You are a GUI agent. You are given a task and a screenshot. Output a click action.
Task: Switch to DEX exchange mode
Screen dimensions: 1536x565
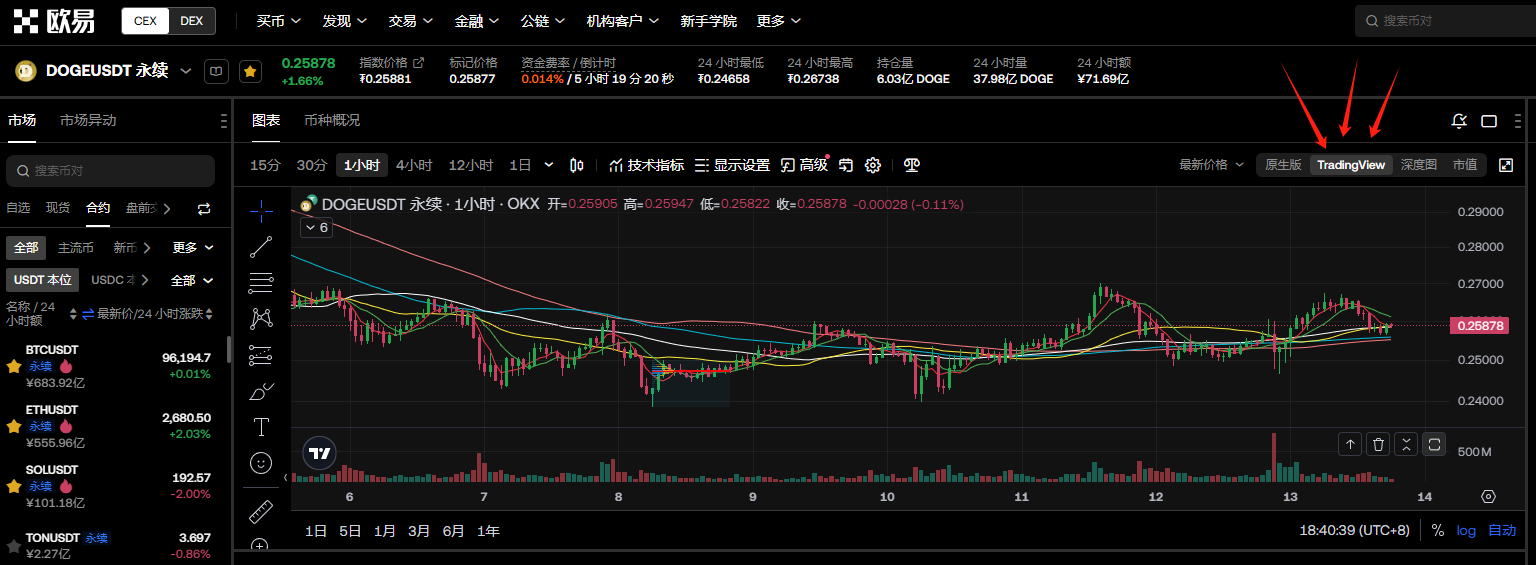click(x=191, y=21)
